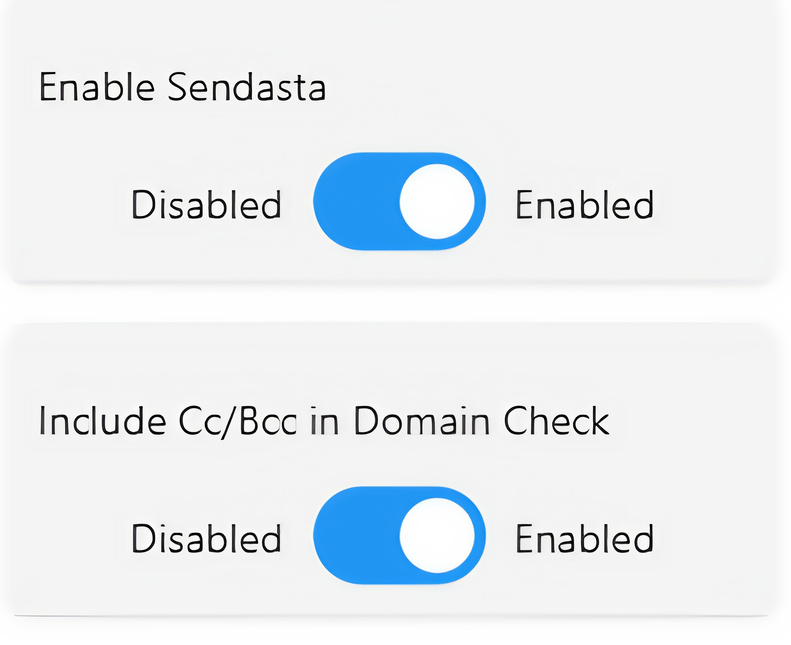Click the word Sendasta in first heading
791x645 pixels.
[246, 88]
